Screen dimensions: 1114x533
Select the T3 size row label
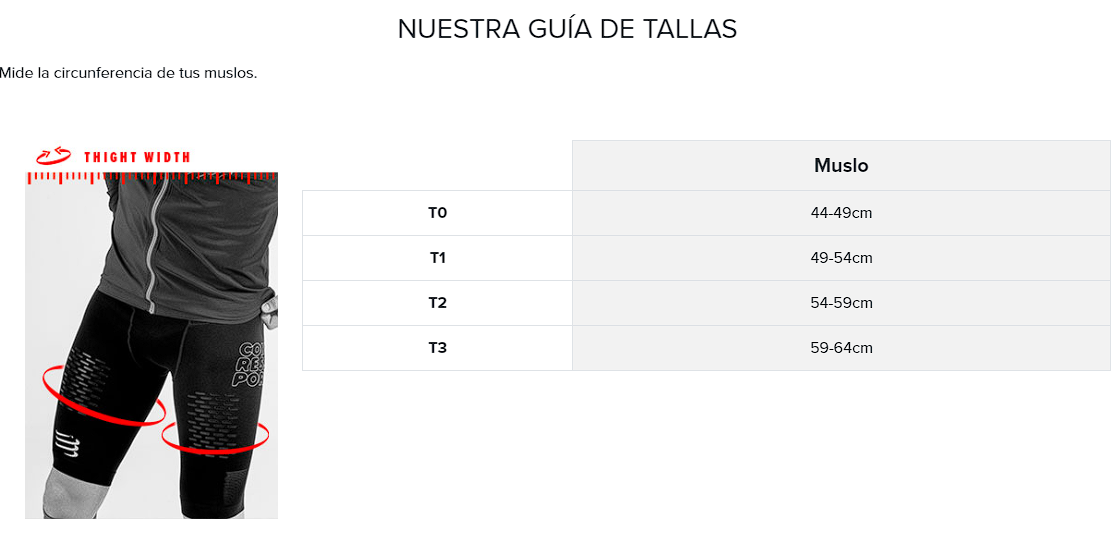coord(438,348)
